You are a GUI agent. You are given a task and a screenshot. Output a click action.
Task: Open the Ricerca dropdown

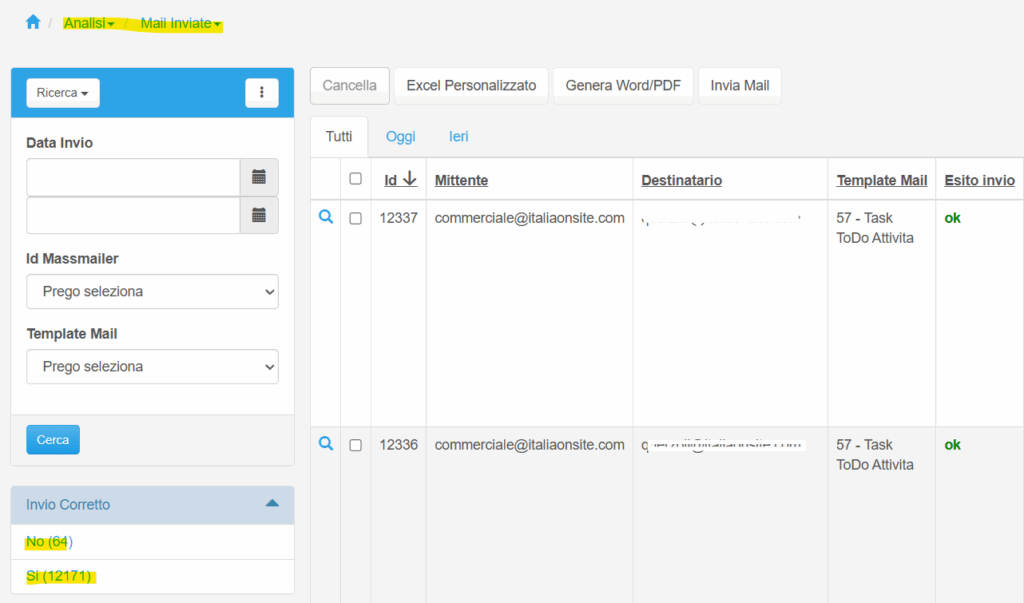point(62,93)
